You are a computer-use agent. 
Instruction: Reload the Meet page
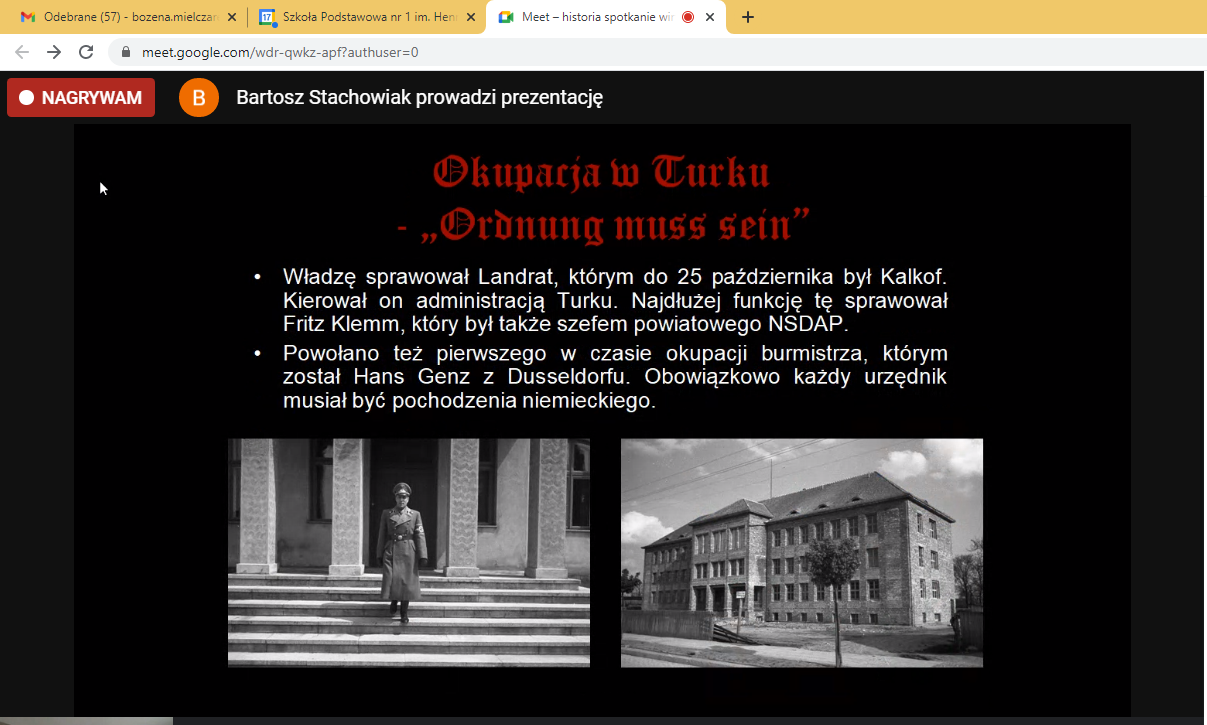tap(86, 52)
